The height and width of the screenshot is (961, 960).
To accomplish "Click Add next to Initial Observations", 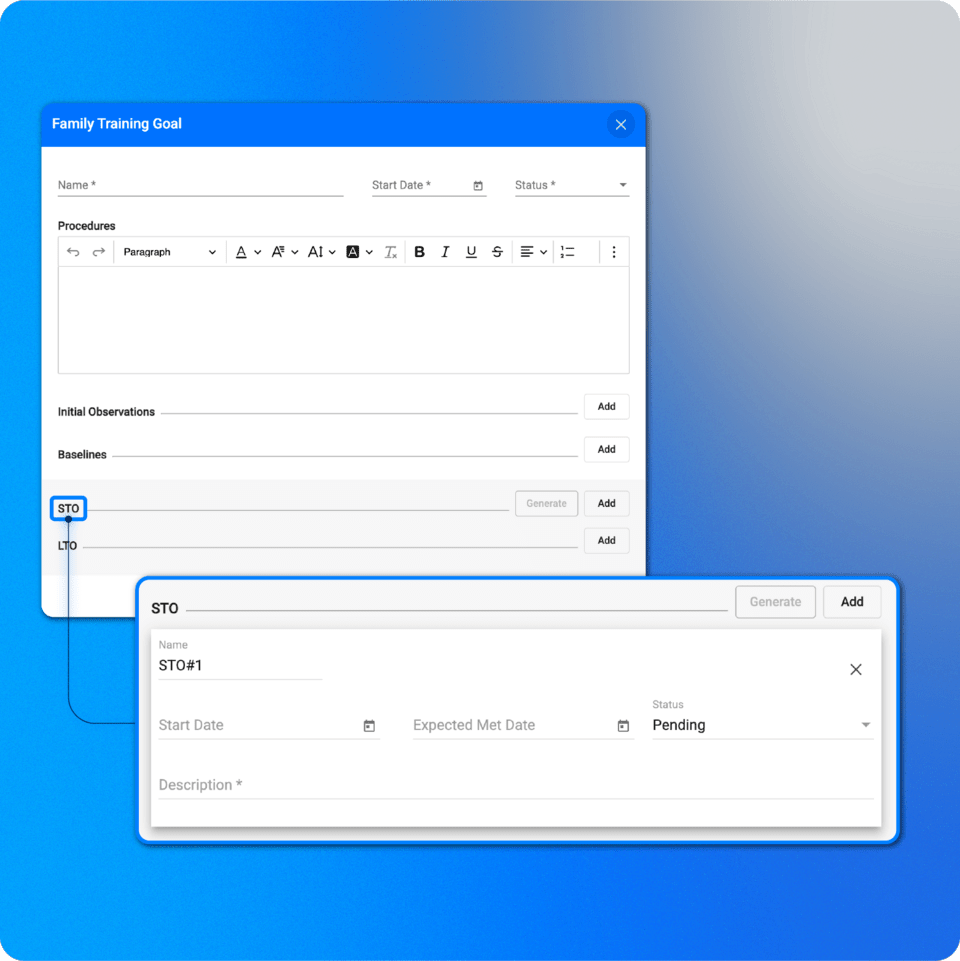I will [x=606, y=407].
